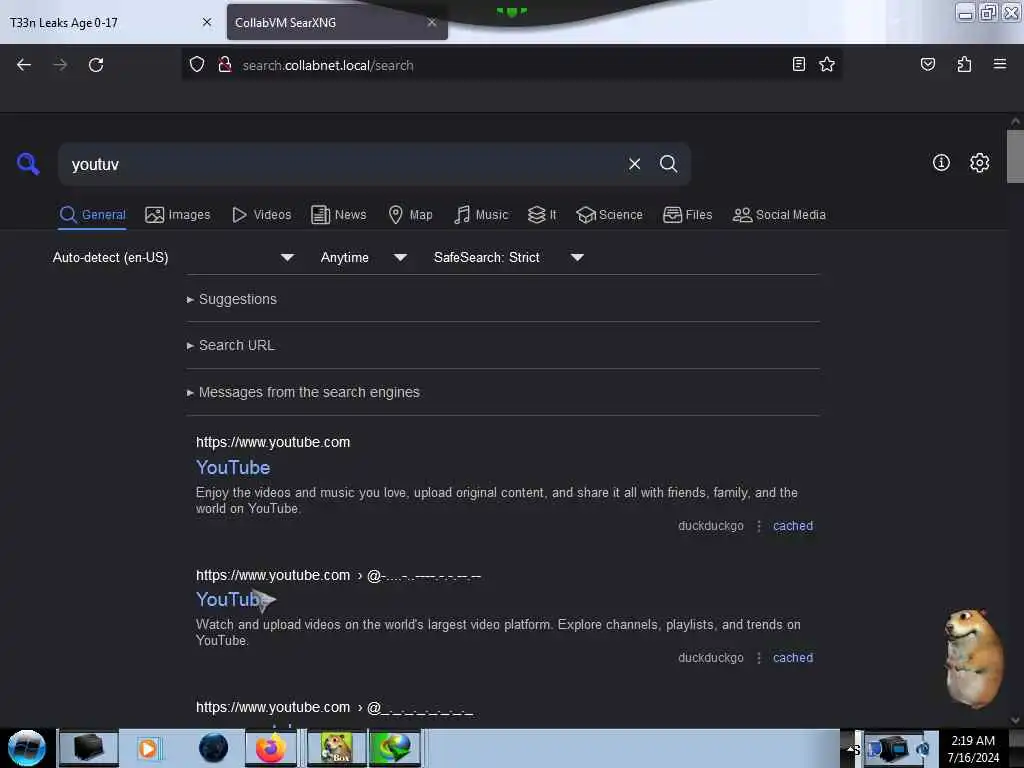Open the dark globe taskbar icon

tap(213, 748)
